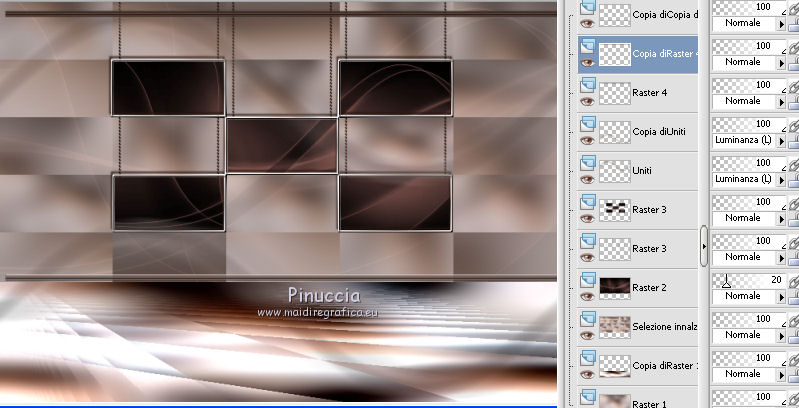Click layer type icon of Raster 3 with blank thumbnail
Image resolution: width=799 pixels, height=408 pixels.
588,240
